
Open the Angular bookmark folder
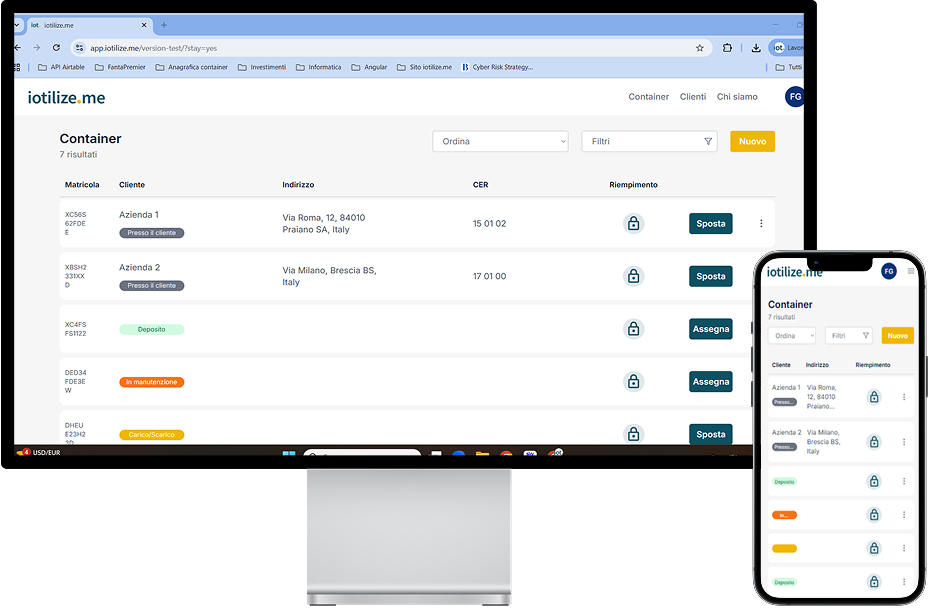point(369,68)
